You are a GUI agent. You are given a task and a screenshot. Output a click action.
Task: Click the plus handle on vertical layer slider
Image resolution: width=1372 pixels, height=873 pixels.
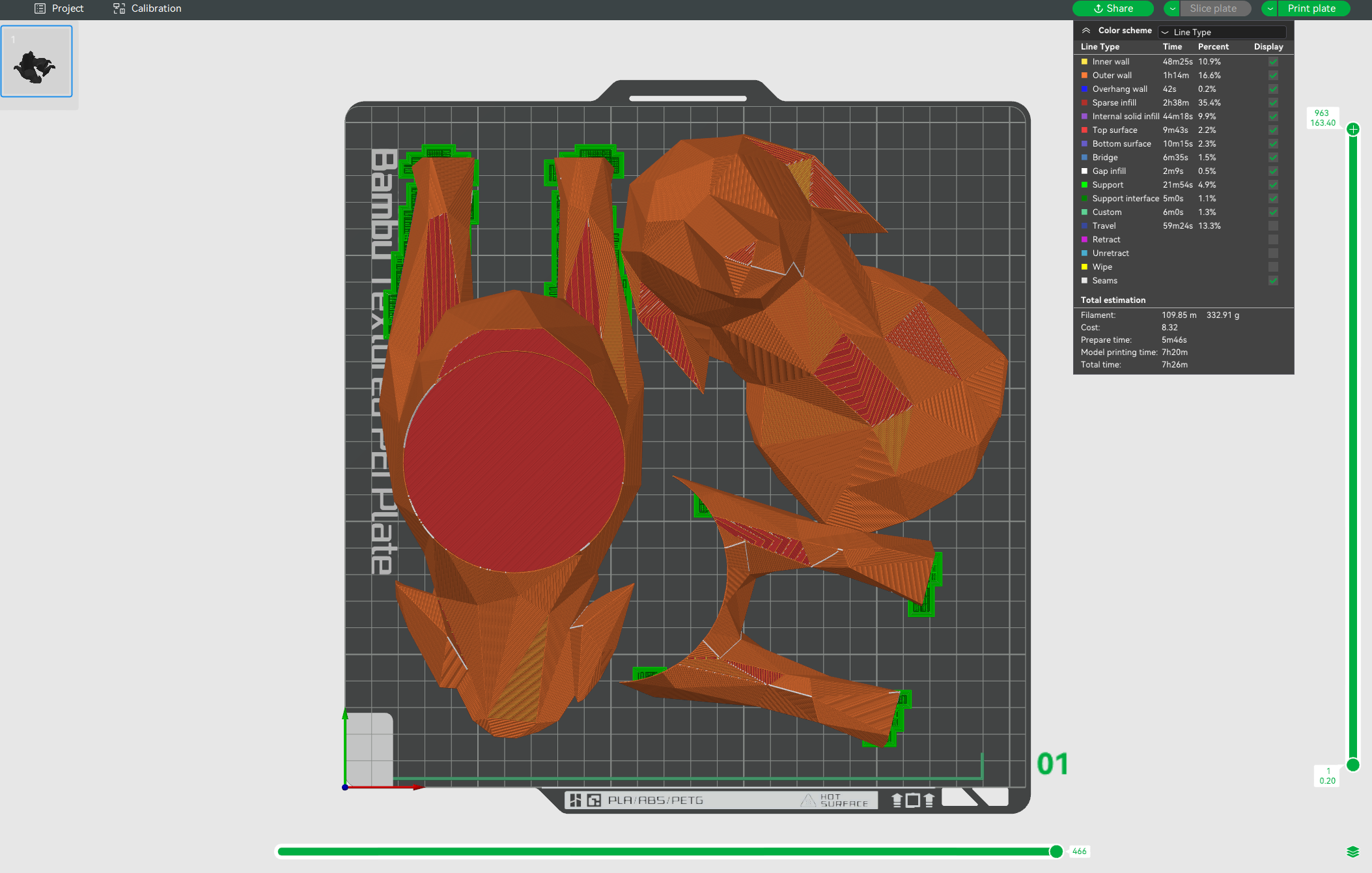[1353, 129]
